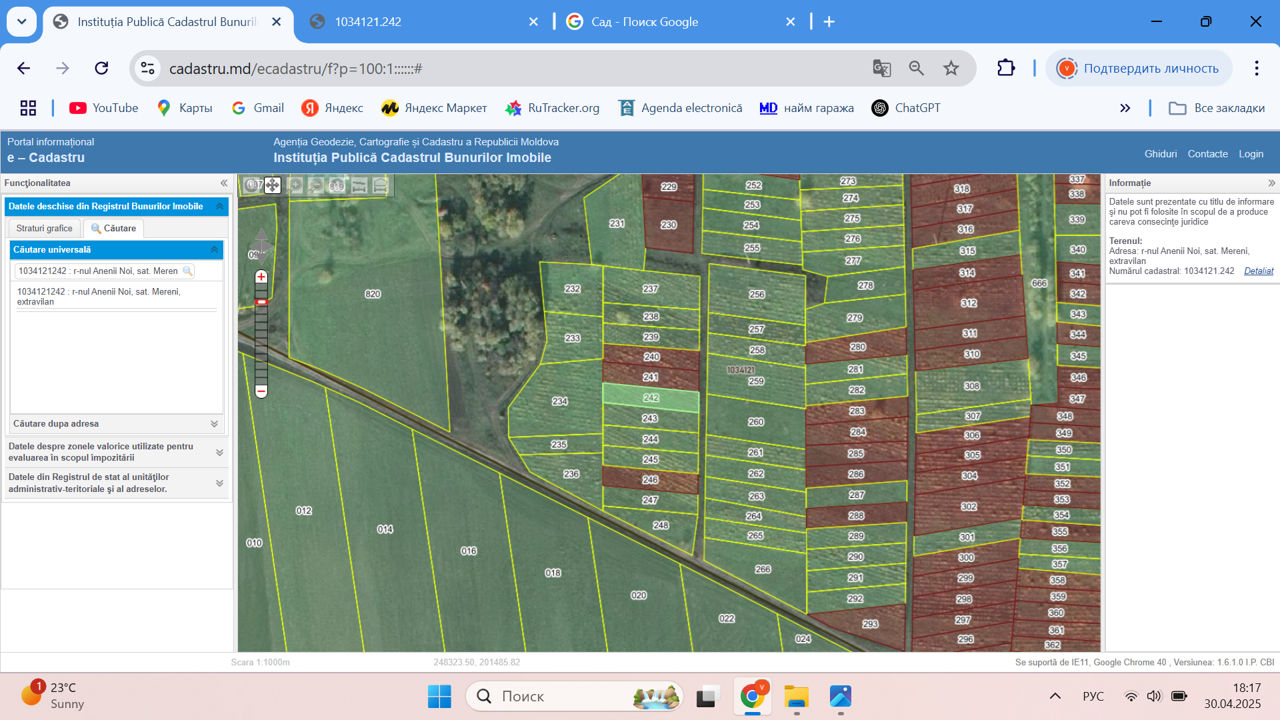
Task: Reload the cadastru.md page
Action: click(x=101, y=68)
